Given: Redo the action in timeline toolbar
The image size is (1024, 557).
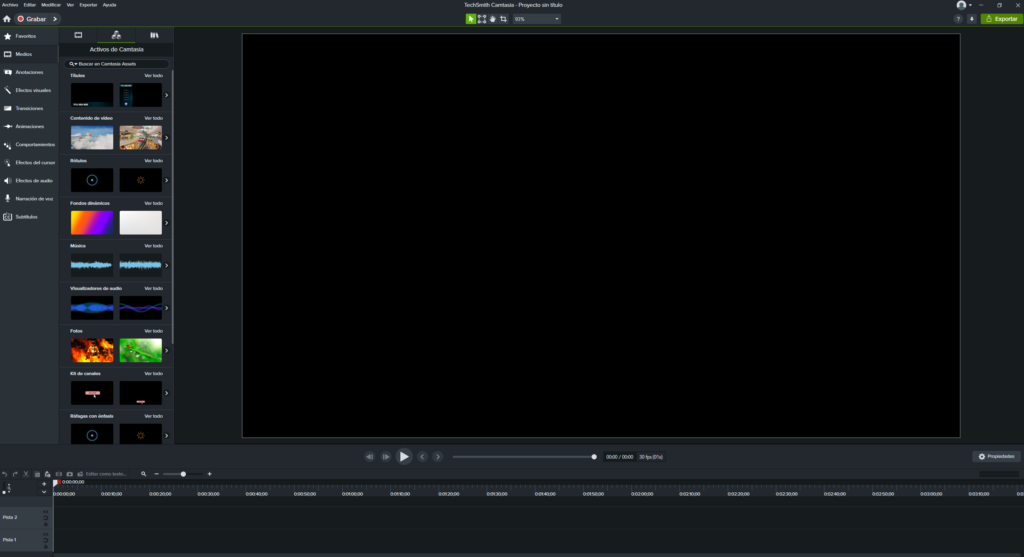Looking at the screenshot, I should pyautogui.click(x=15, y=474).
